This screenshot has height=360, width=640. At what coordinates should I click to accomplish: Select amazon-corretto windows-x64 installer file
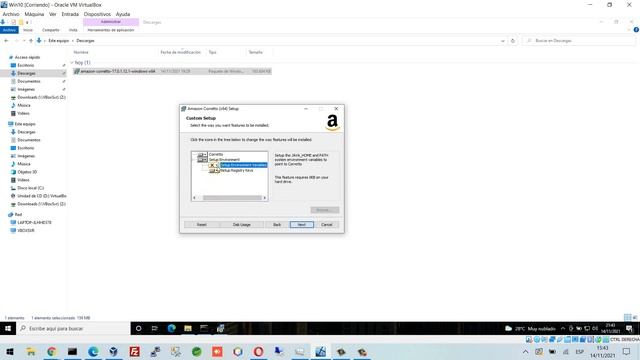click(172, 71)
